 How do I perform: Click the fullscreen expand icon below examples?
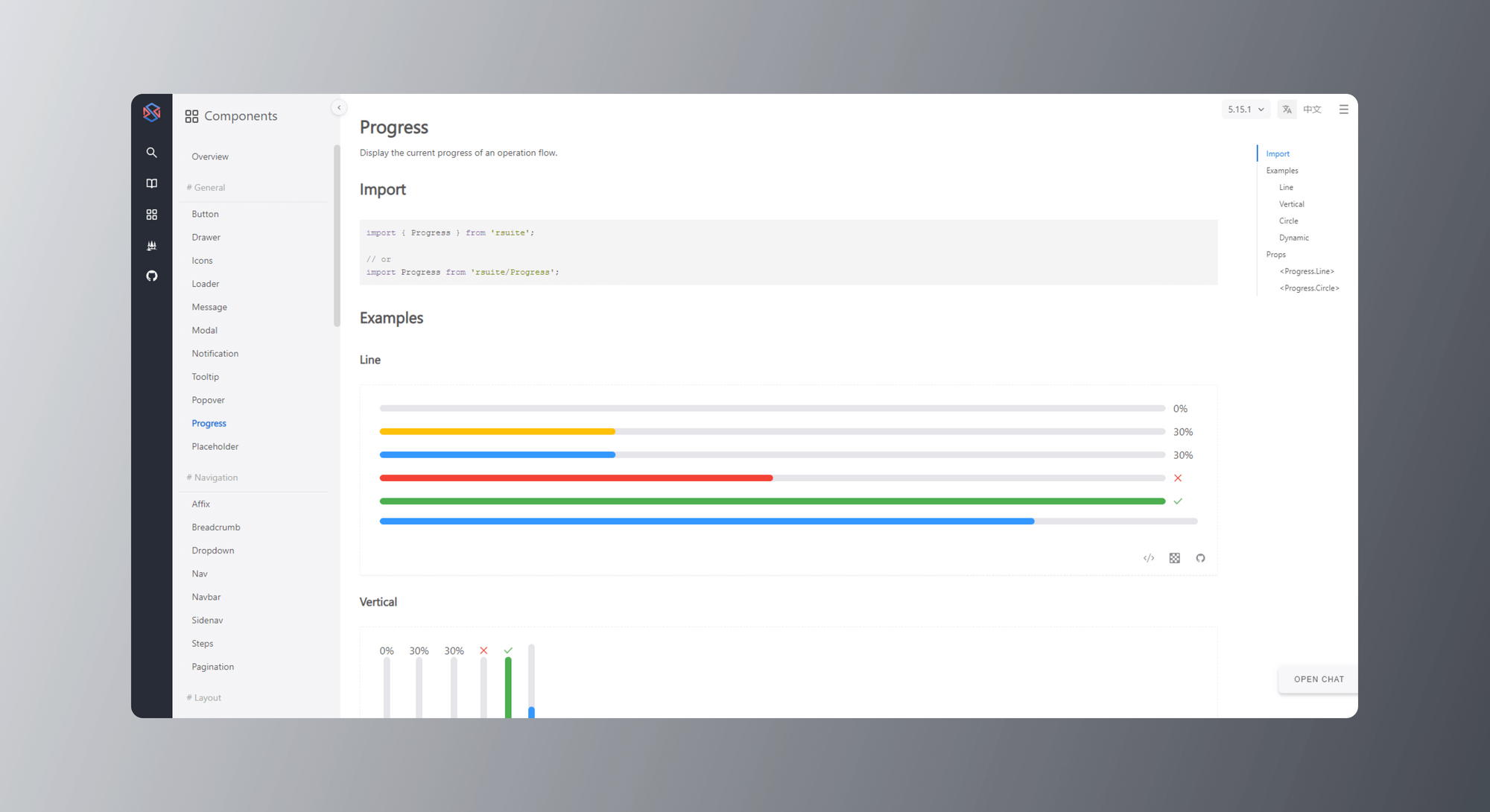[x=1174, y=558]
